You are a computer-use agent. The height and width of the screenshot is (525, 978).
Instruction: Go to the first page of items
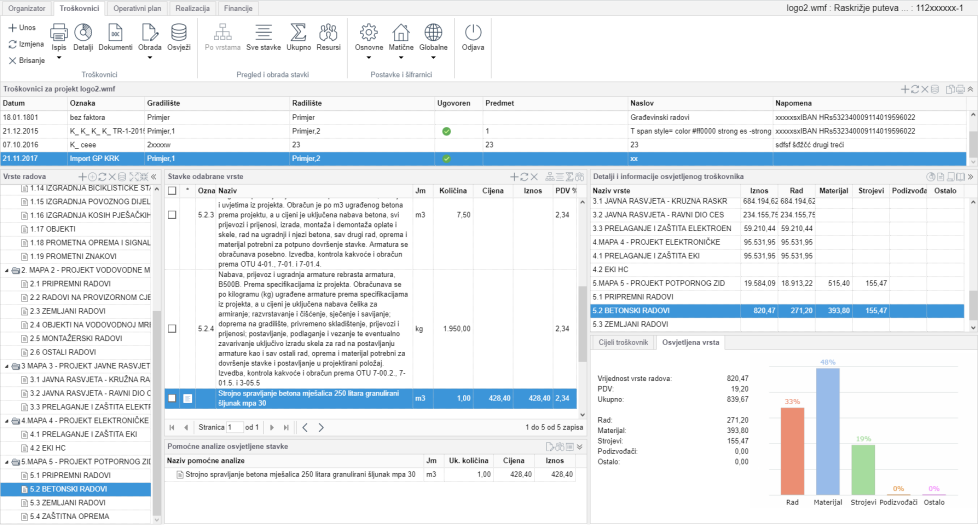pyautogui.click(x=172, y=428)
